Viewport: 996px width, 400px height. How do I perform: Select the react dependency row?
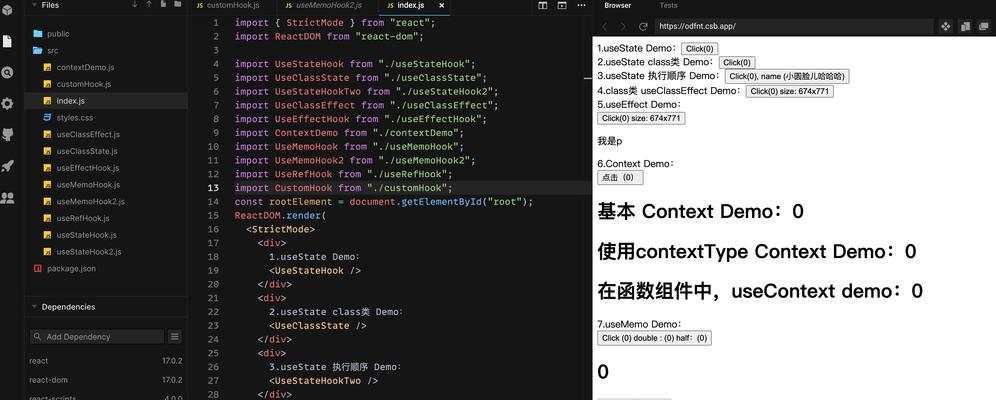click(x=105, y=361)
